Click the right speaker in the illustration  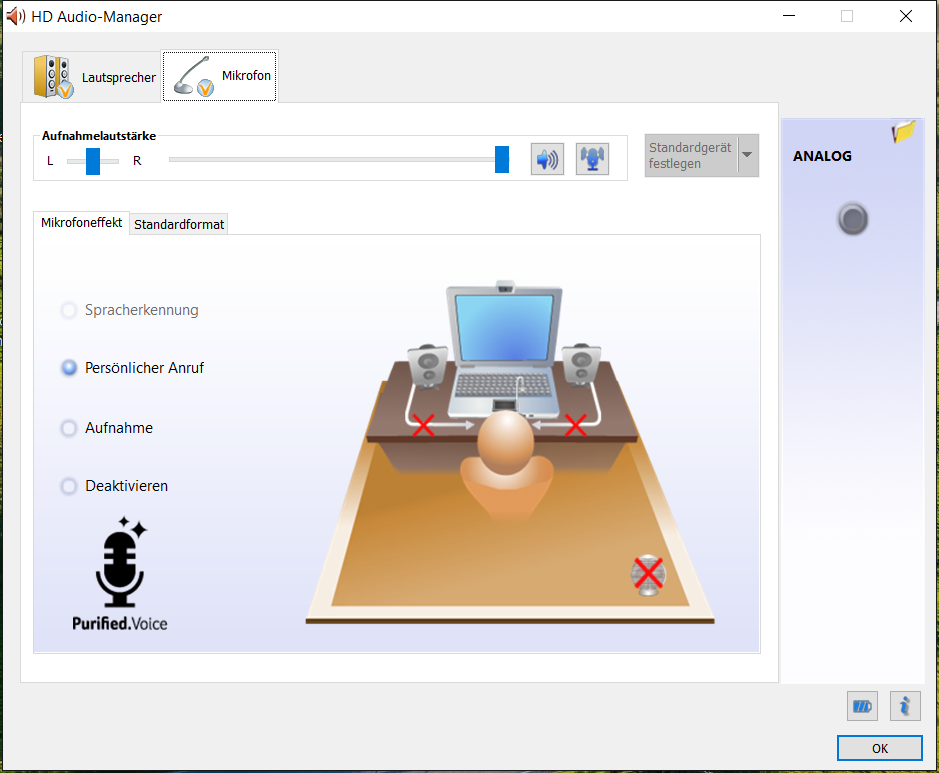[x=581, y=364]
